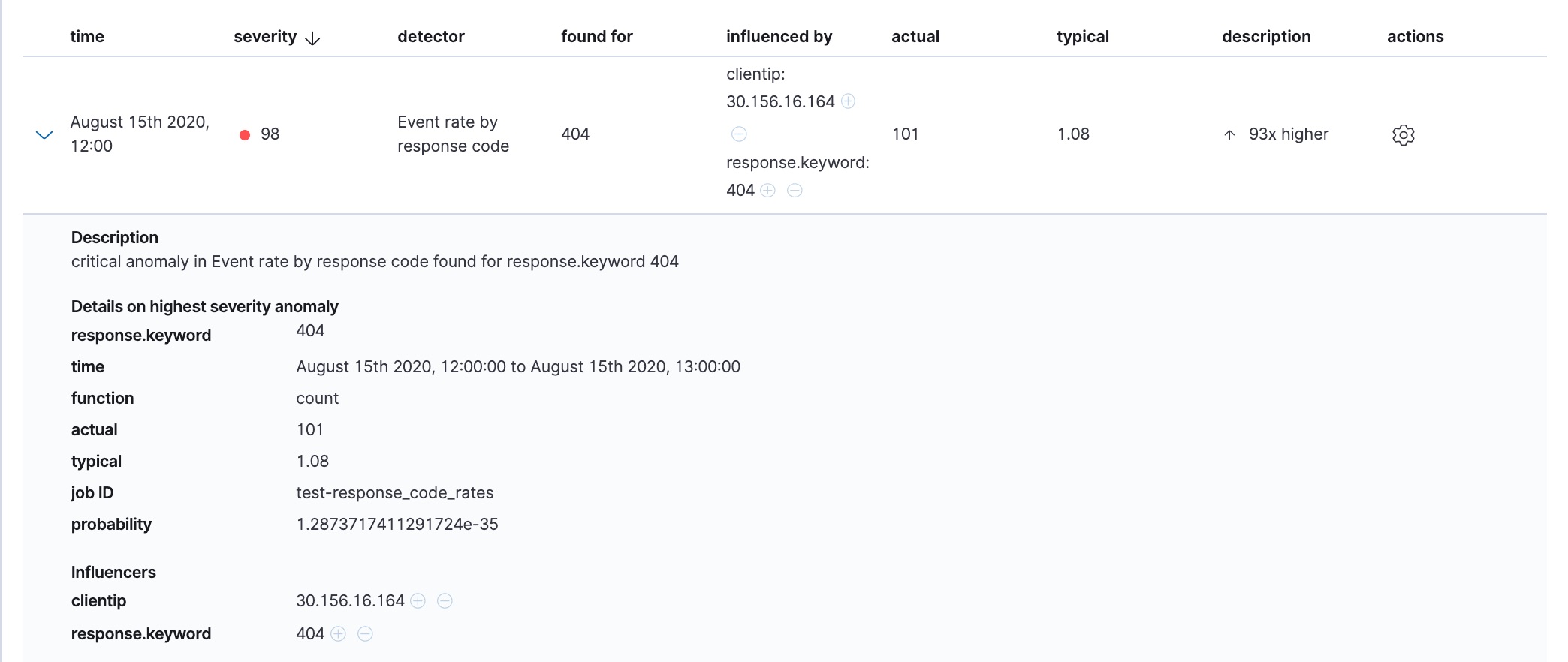Select the job ID test-response_code_rates
1568x662 pixels.
click(x=394, y=492)
